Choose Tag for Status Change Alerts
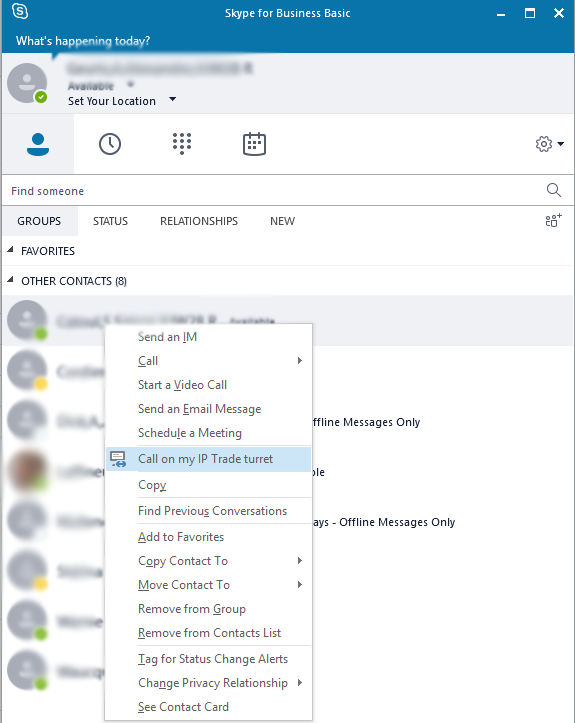This screenshot has width=575, height=723. click(x=208, y=659)
